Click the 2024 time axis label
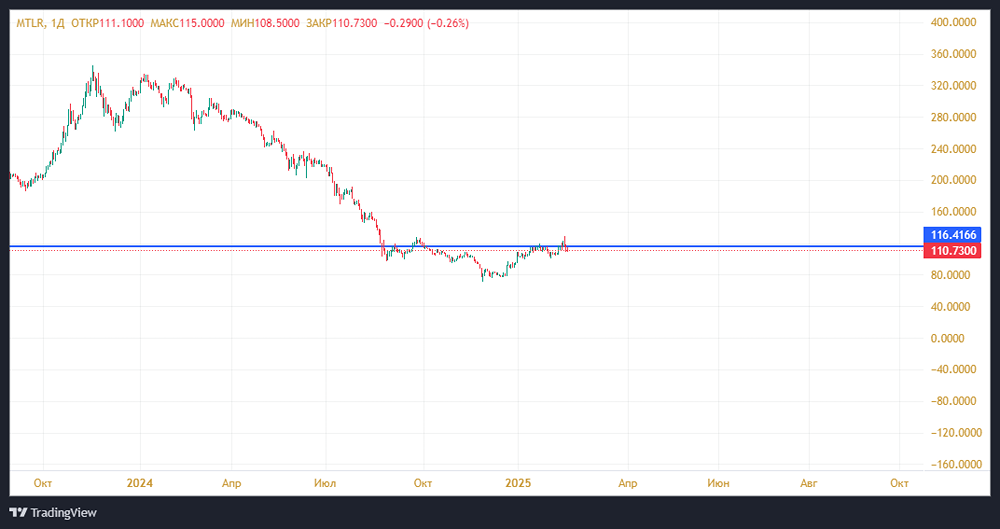The image size is (1000, 529). [x=140, y=483]
